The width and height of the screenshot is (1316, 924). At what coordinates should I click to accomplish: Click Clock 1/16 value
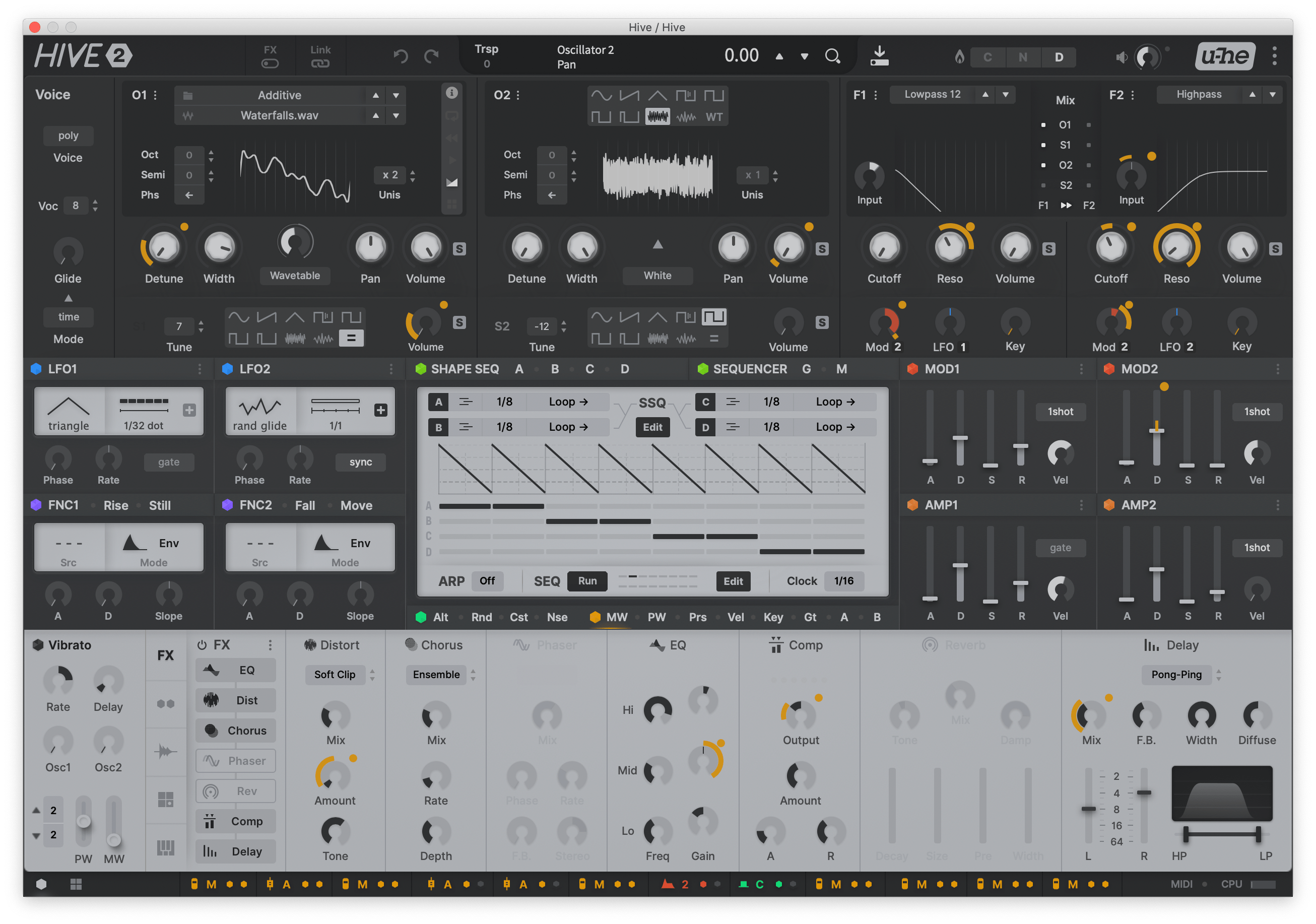844,581
